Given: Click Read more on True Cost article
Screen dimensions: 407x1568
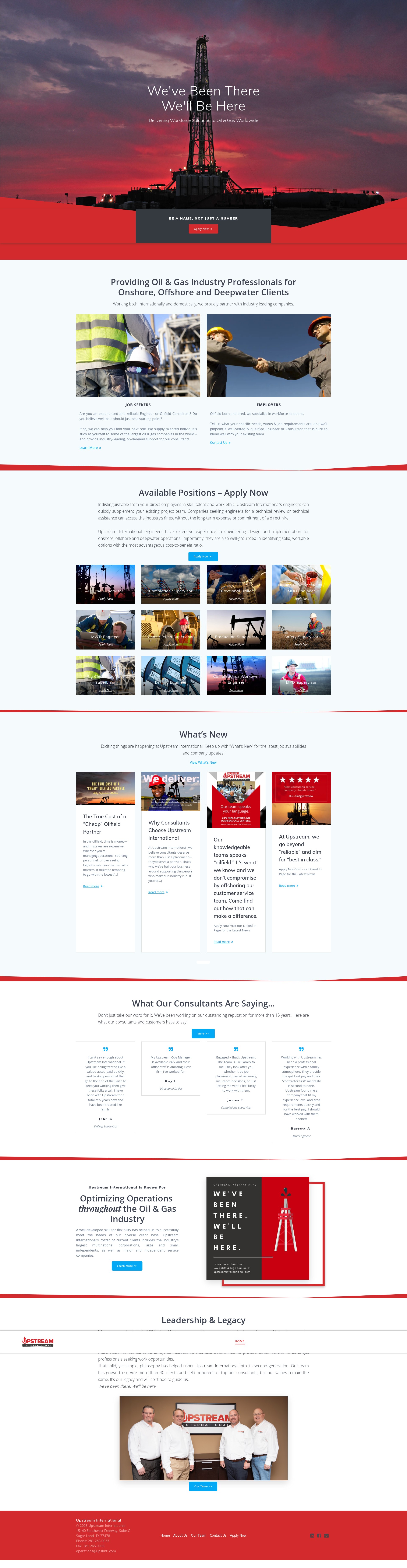Looking at the screenshot, I should click(92, 886).
